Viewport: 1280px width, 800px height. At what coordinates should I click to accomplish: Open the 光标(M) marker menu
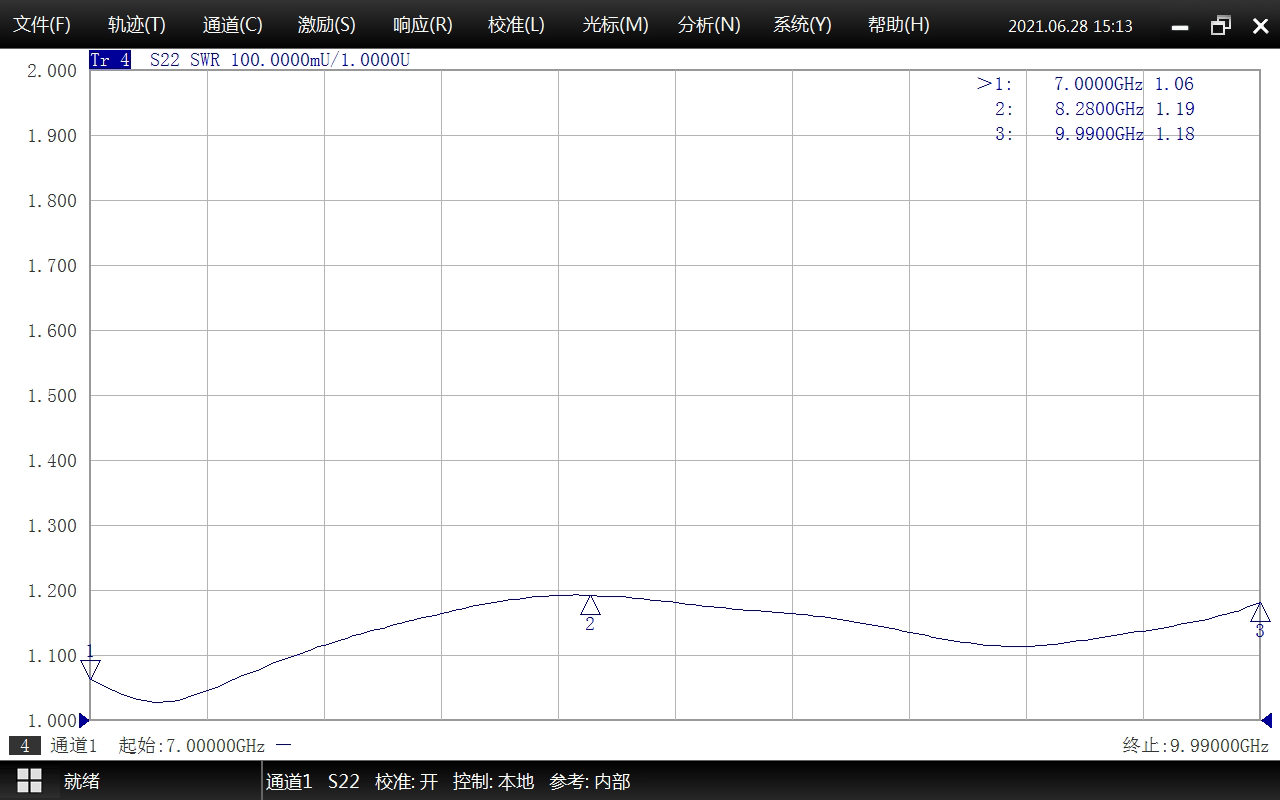click(x=615, y=25)
